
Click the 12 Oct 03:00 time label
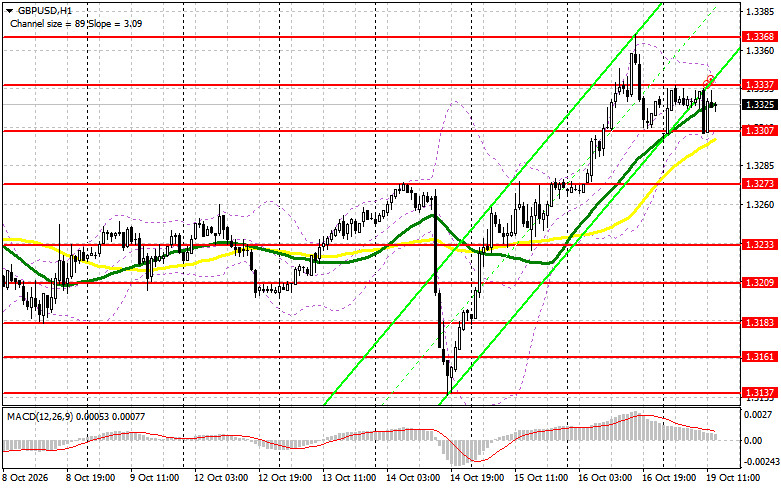[x=221, y=478]
